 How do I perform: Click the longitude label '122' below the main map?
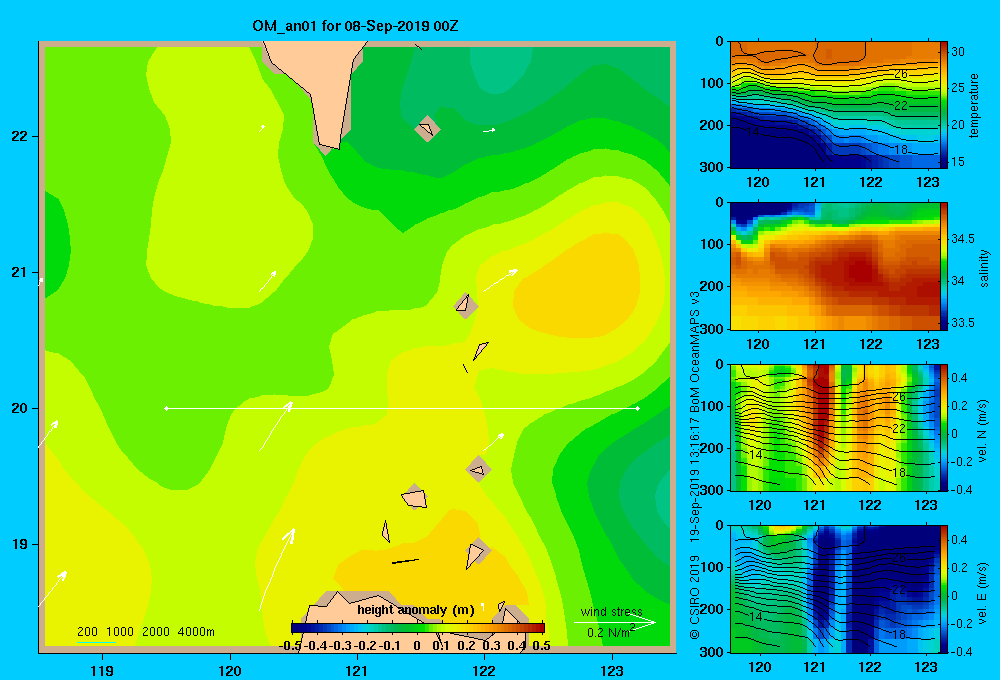484,670
